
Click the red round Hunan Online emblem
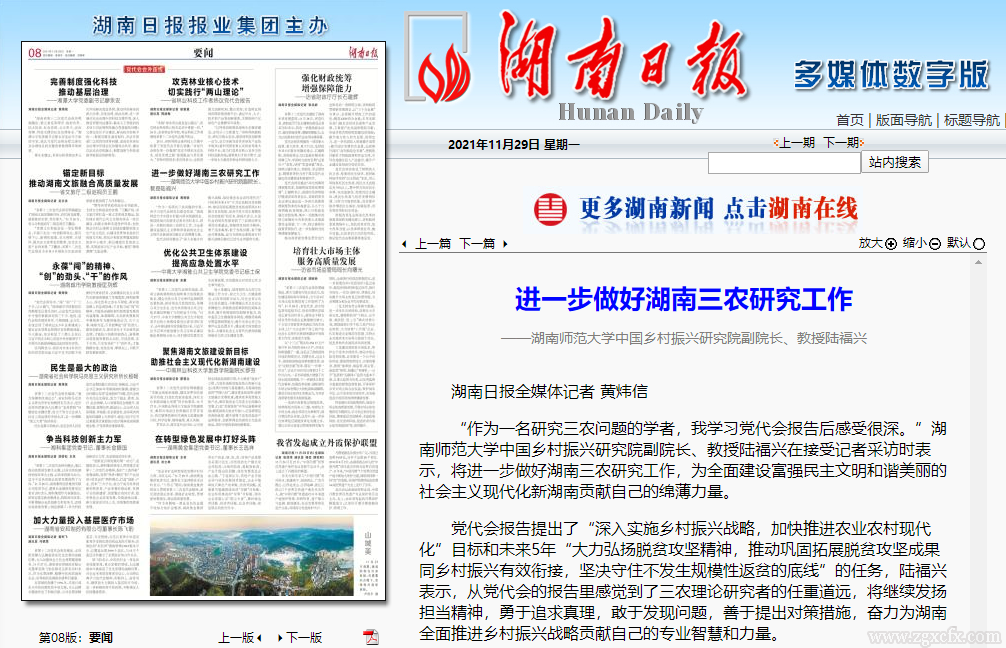click(550, 209)
